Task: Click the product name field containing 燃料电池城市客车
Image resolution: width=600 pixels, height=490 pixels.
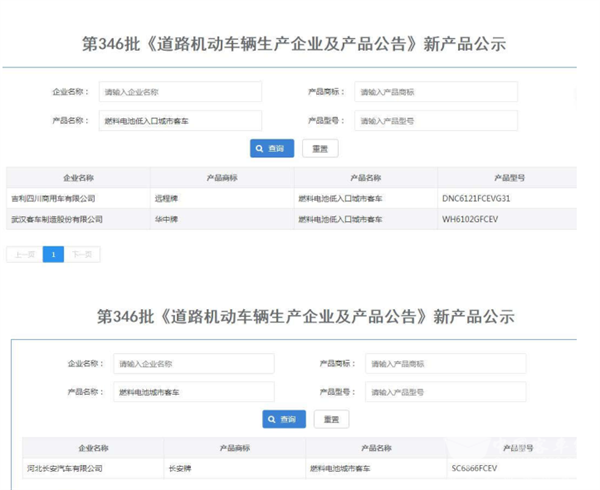Action: (x=192, y=392)
